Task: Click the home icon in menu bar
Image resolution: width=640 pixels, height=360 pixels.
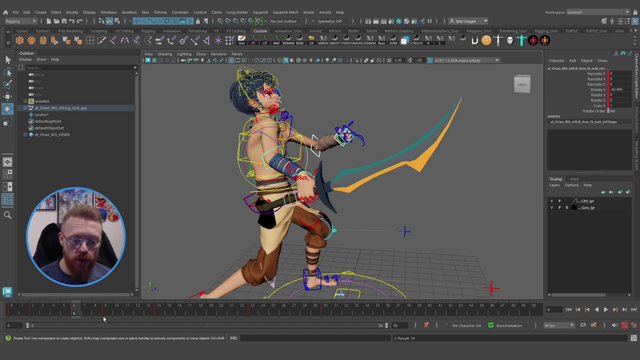Action: click(x=5, y=12)
